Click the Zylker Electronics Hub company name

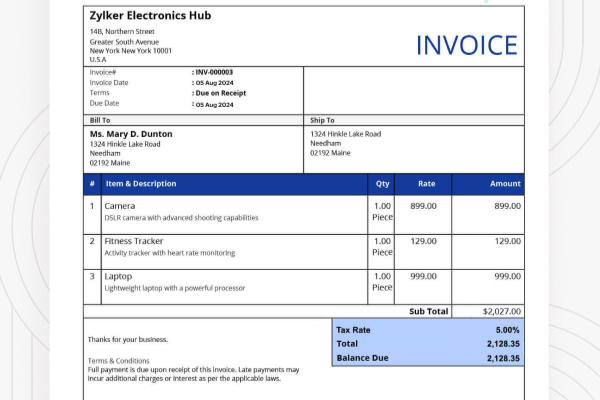[150, 16]
